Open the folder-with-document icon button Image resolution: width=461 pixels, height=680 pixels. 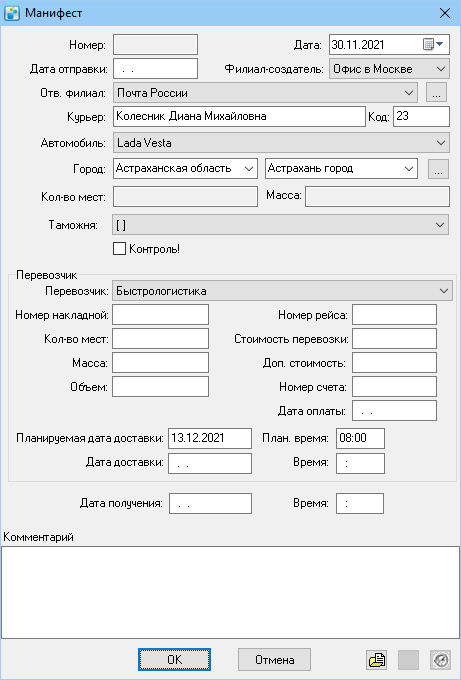(376, 660)
